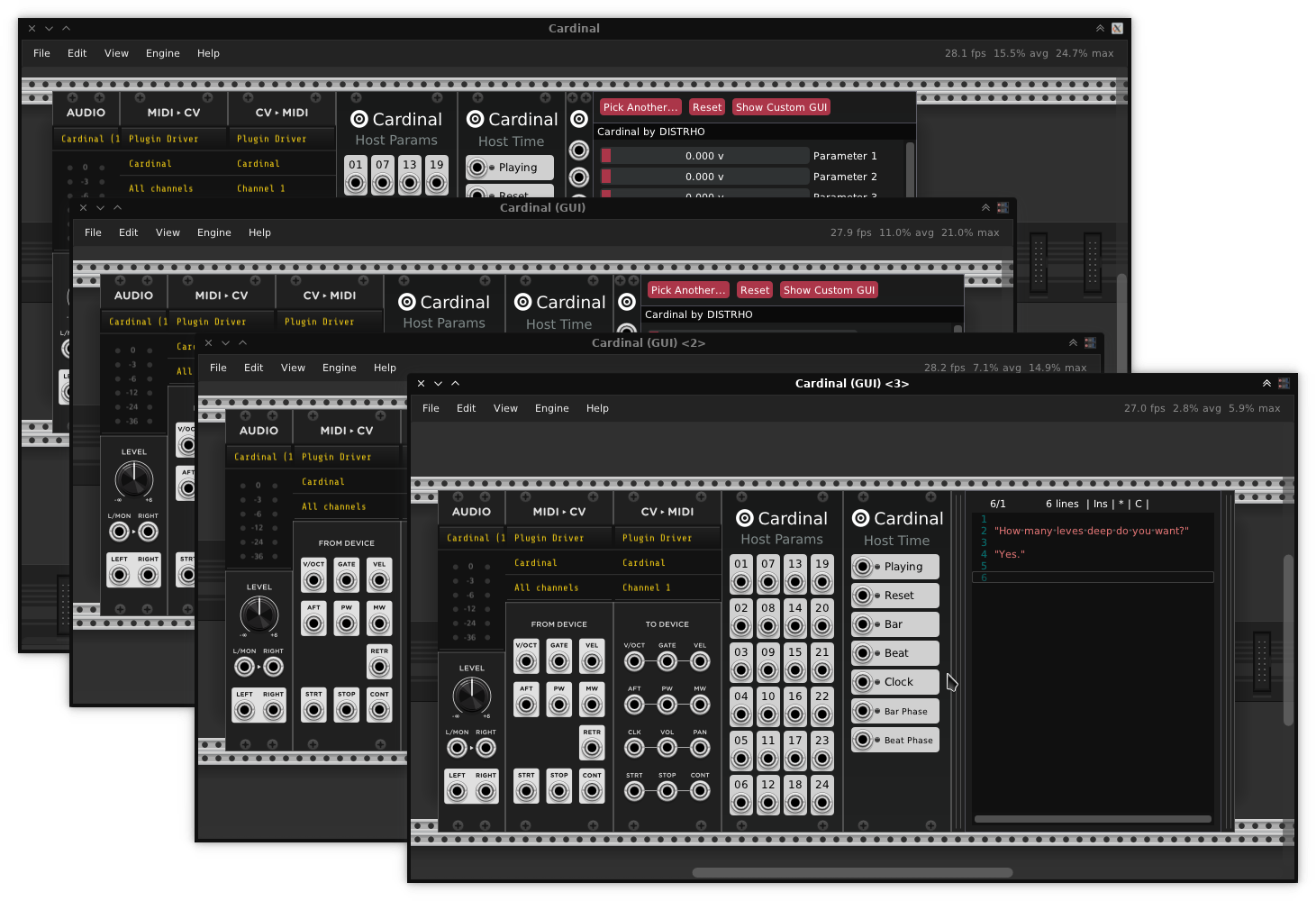Click From Device MW jack in Cardinal (GUI) <3>
1316x901 pixels.
click(x=592, y=705)
